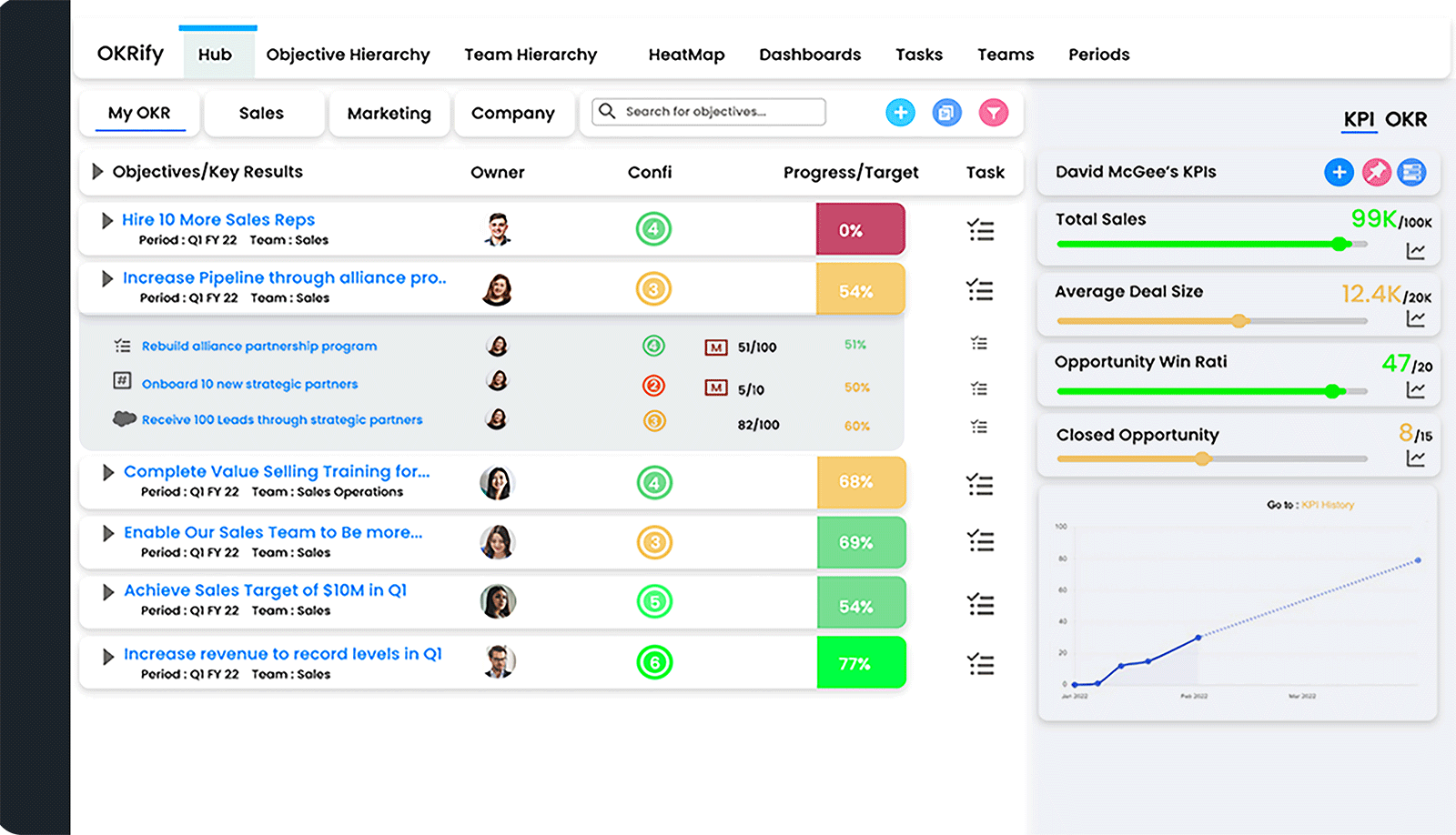
Task: Open the Total Sales trend chart icon
Action: click(x=1415, y=251)
